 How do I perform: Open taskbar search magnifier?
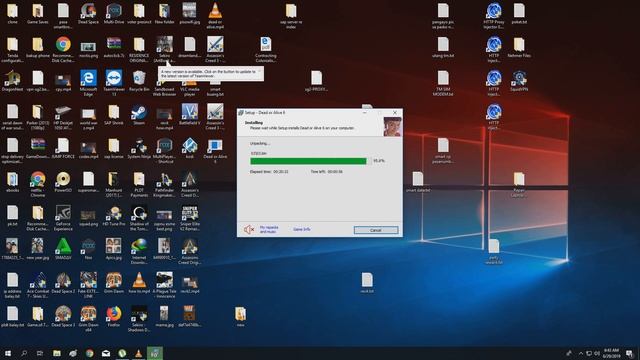(x=24, y=353)
